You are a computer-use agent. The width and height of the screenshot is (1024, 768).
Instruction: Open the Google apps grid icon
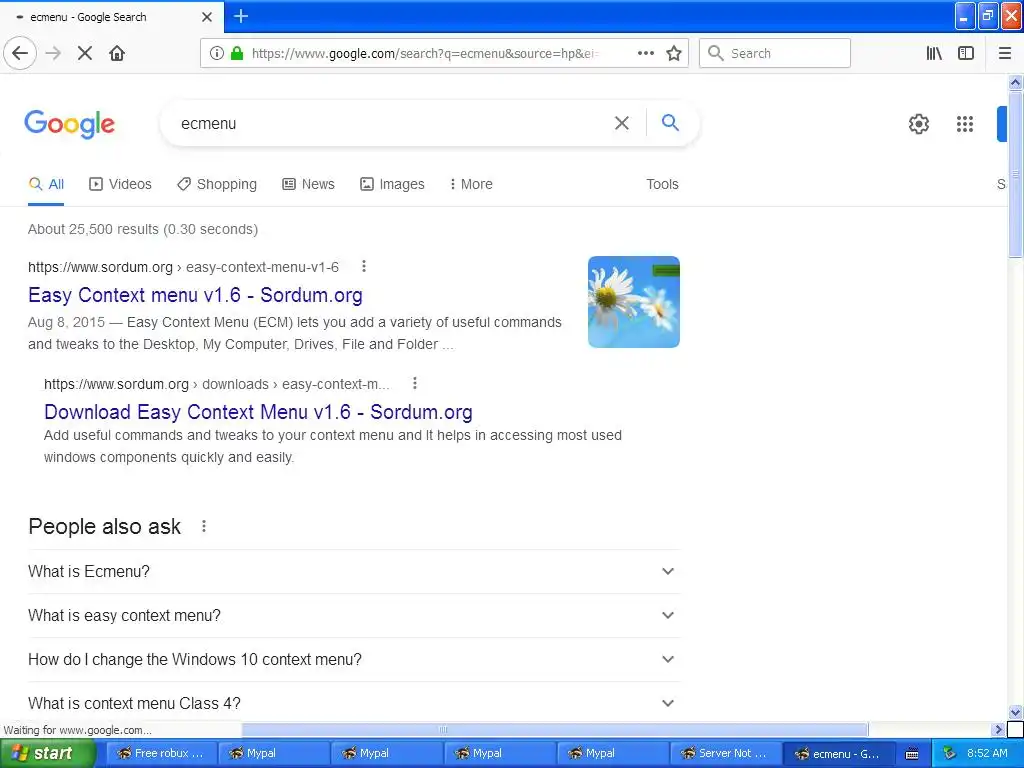[965, 123]
